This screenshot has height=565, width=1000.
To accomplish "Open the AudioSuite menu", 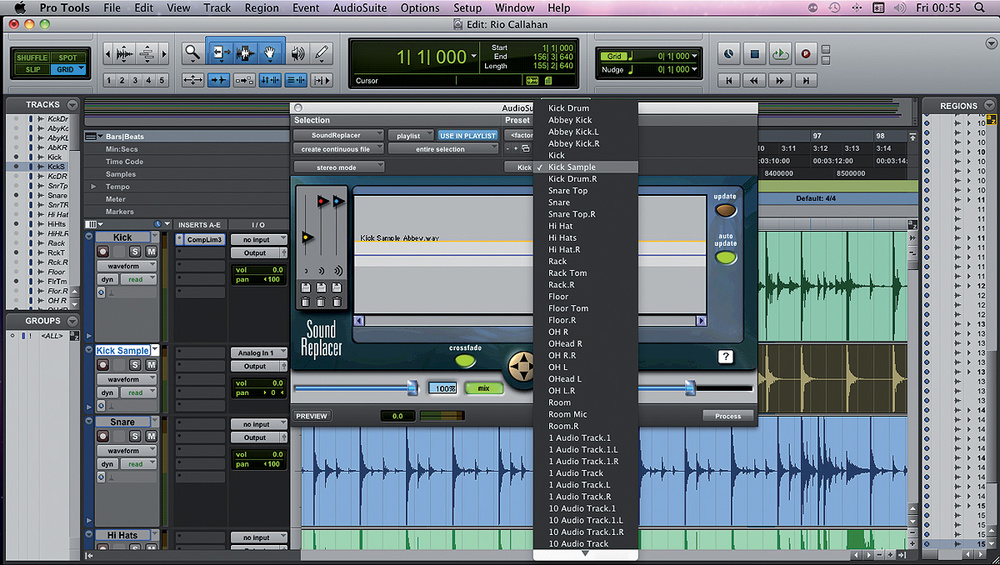I will pyautogui.click(x=360, y=8).
